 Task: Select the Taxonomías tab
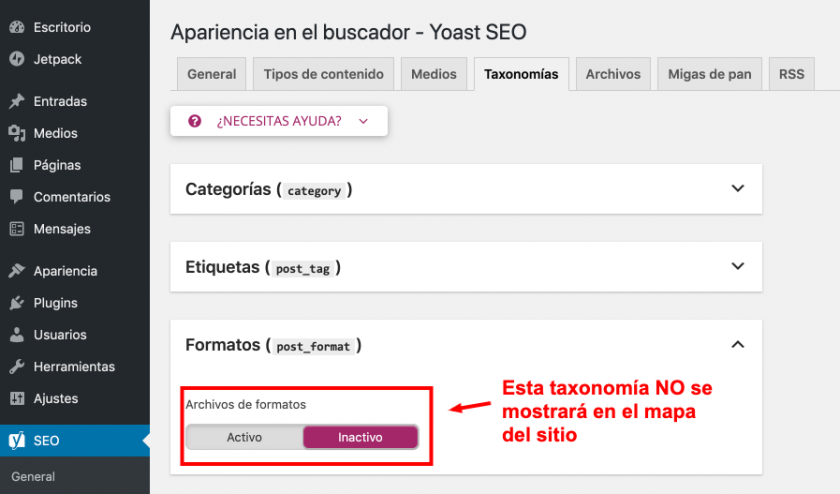click(521, 74)
